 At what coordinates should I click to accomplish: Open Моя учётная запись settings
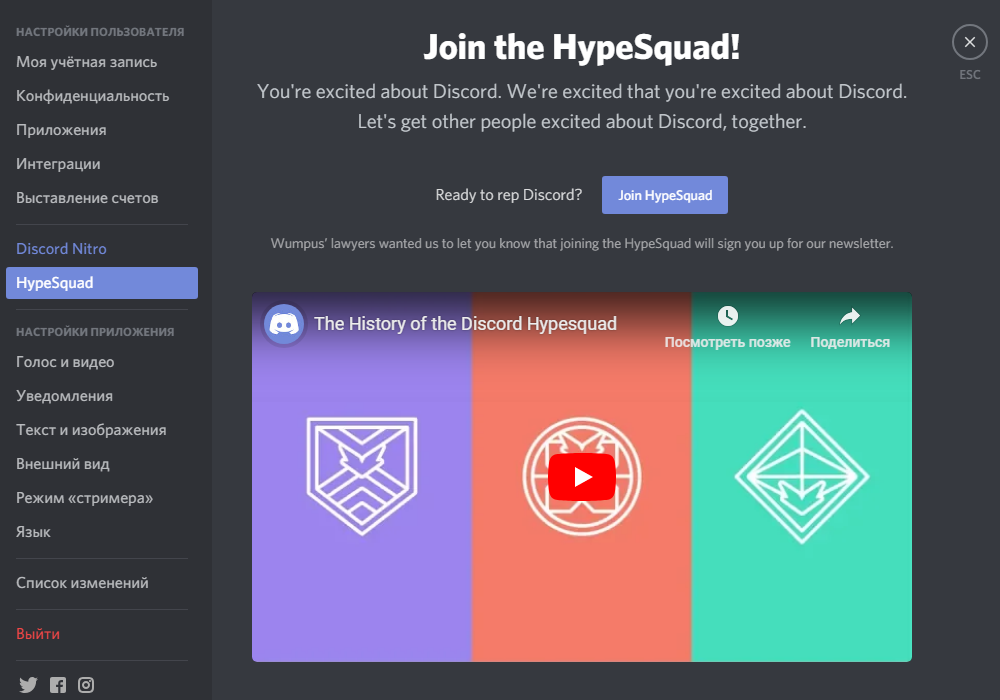[x=86, y=62]
